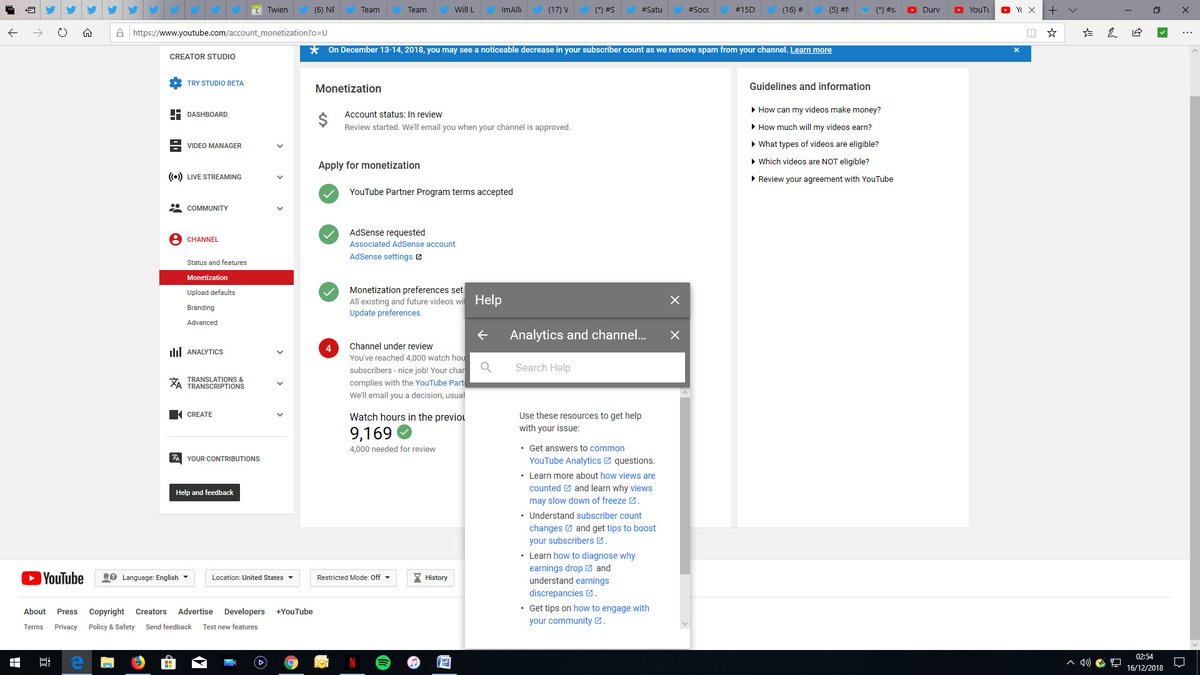The width and height of the screenshot is (1200, 675).
Task: Open Branding submenu item
Action: pyautogui.click(x=201, y=308)
